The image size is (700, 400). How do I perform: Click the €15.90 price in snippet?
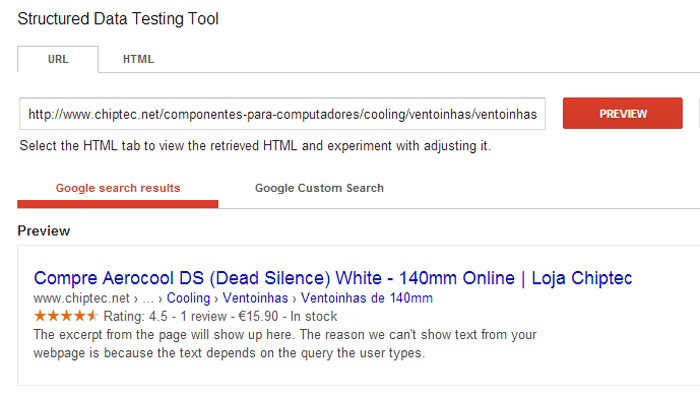[x=258, y=317]
